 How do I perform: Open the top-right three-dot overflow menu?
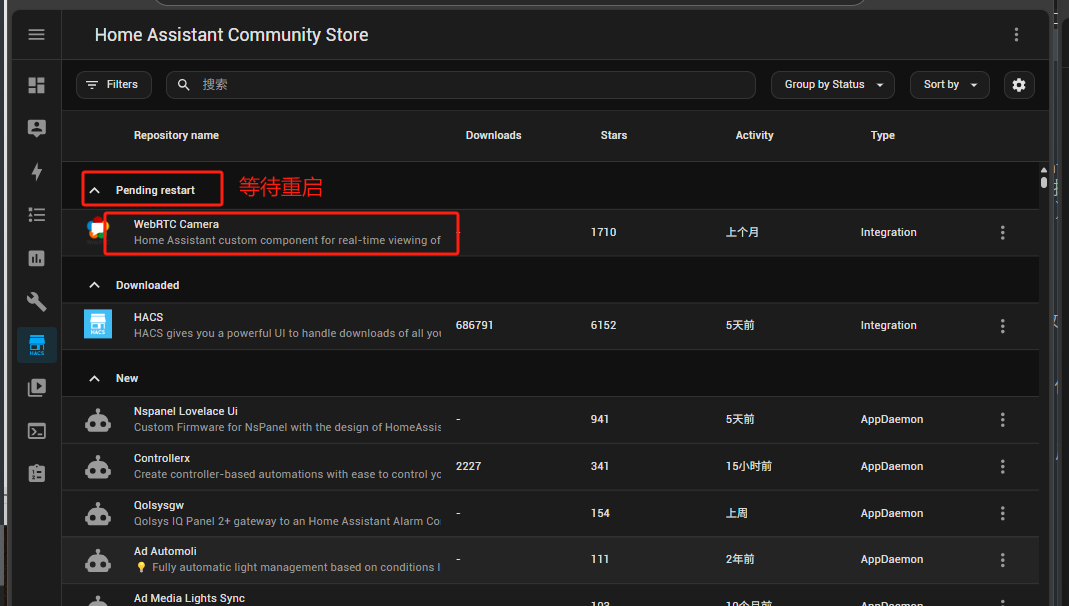click(1016, 35)
